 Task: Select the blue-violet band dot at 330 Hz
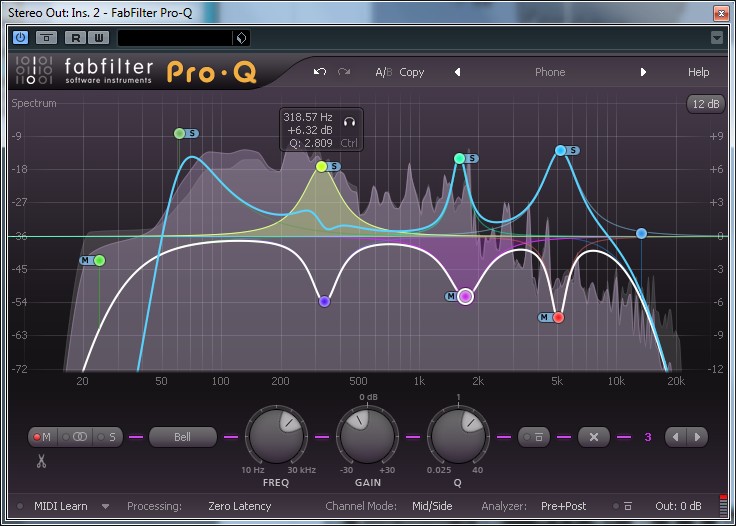point(324,301)
